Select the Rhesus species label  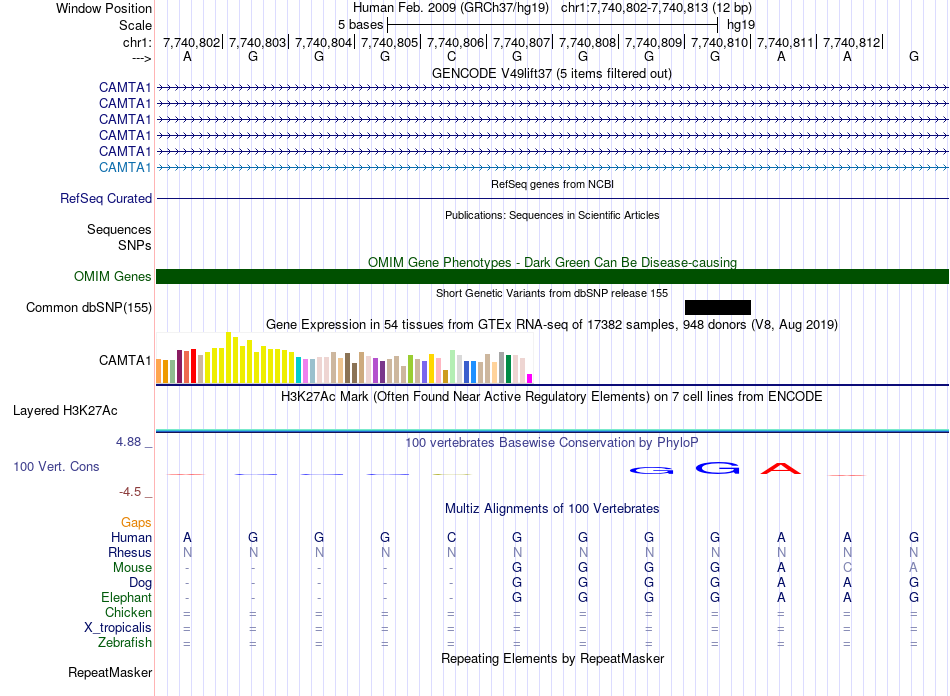(x=130, y=552)
